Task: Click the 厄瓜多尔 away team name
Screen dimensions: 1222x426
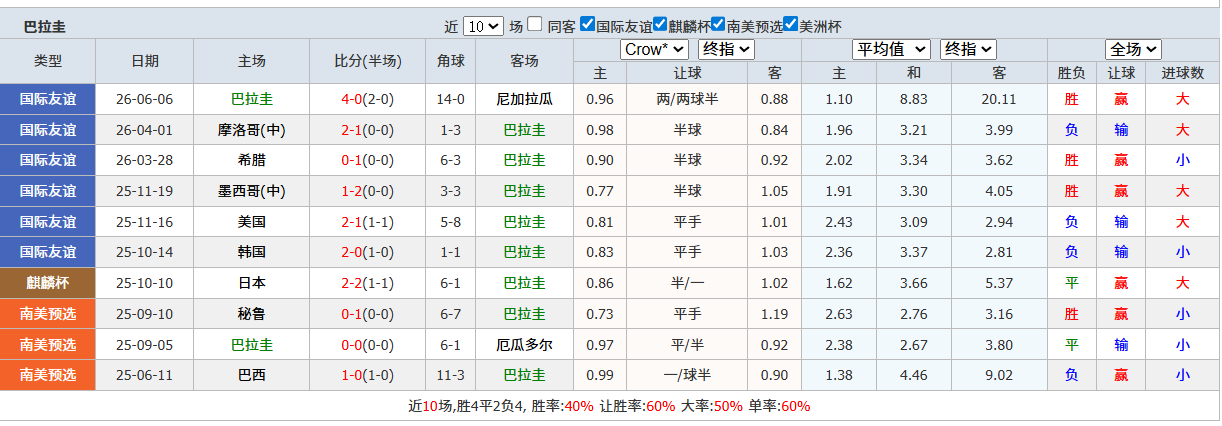Action: [524, 345]
